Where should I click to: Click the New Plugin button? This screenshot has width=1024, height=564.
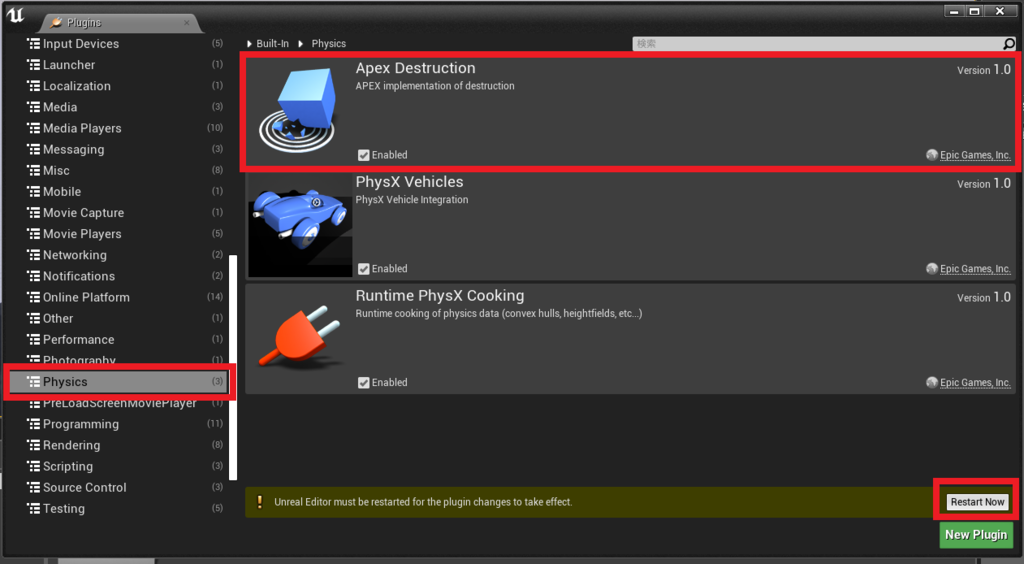pos(976,535)
